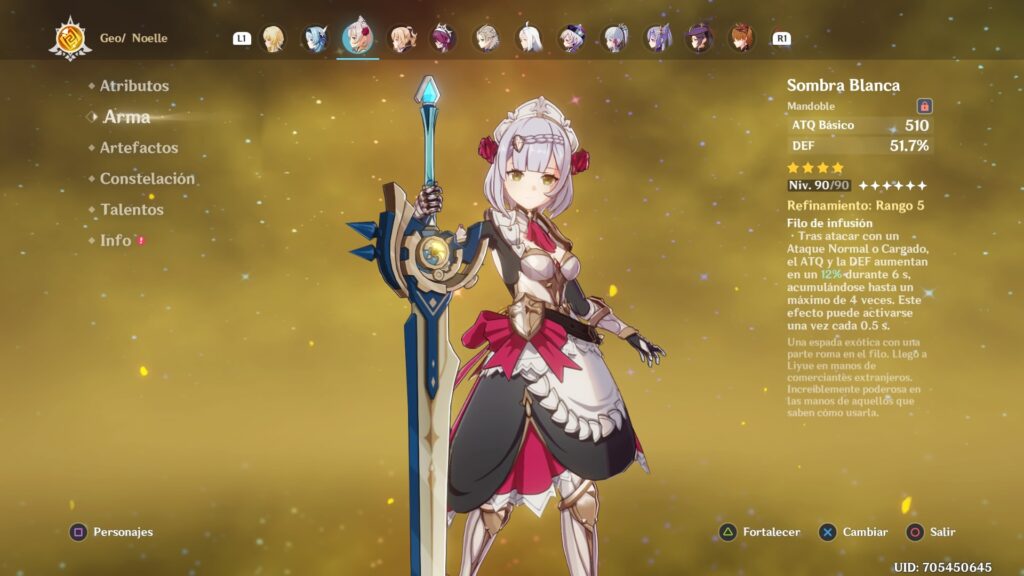
Task: Choose Fortalecer to enhance the weapon
Action: coord(771,532)
